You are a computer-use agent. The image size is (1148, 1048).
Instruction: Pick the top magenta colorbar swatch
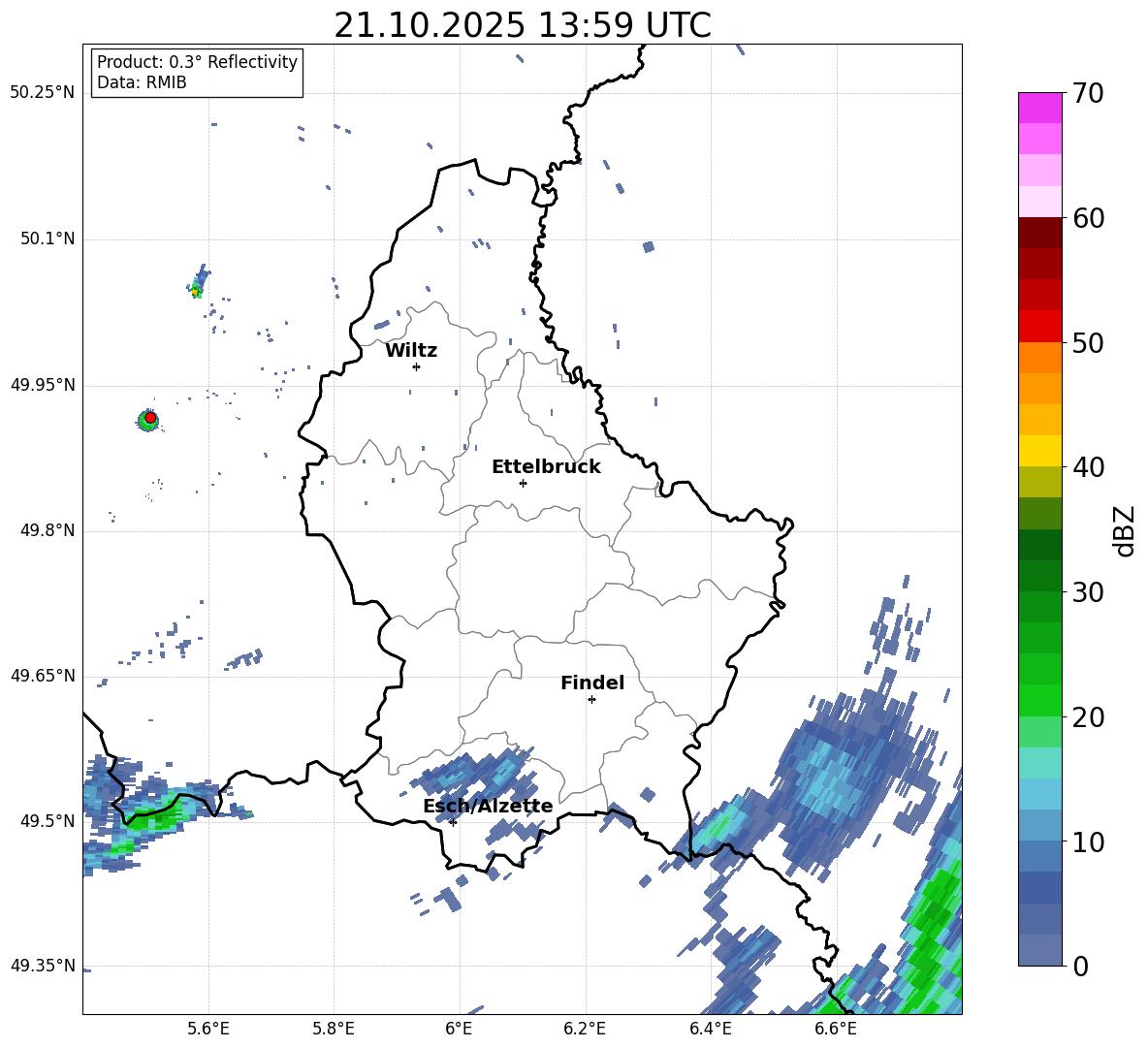point(1039,109)
